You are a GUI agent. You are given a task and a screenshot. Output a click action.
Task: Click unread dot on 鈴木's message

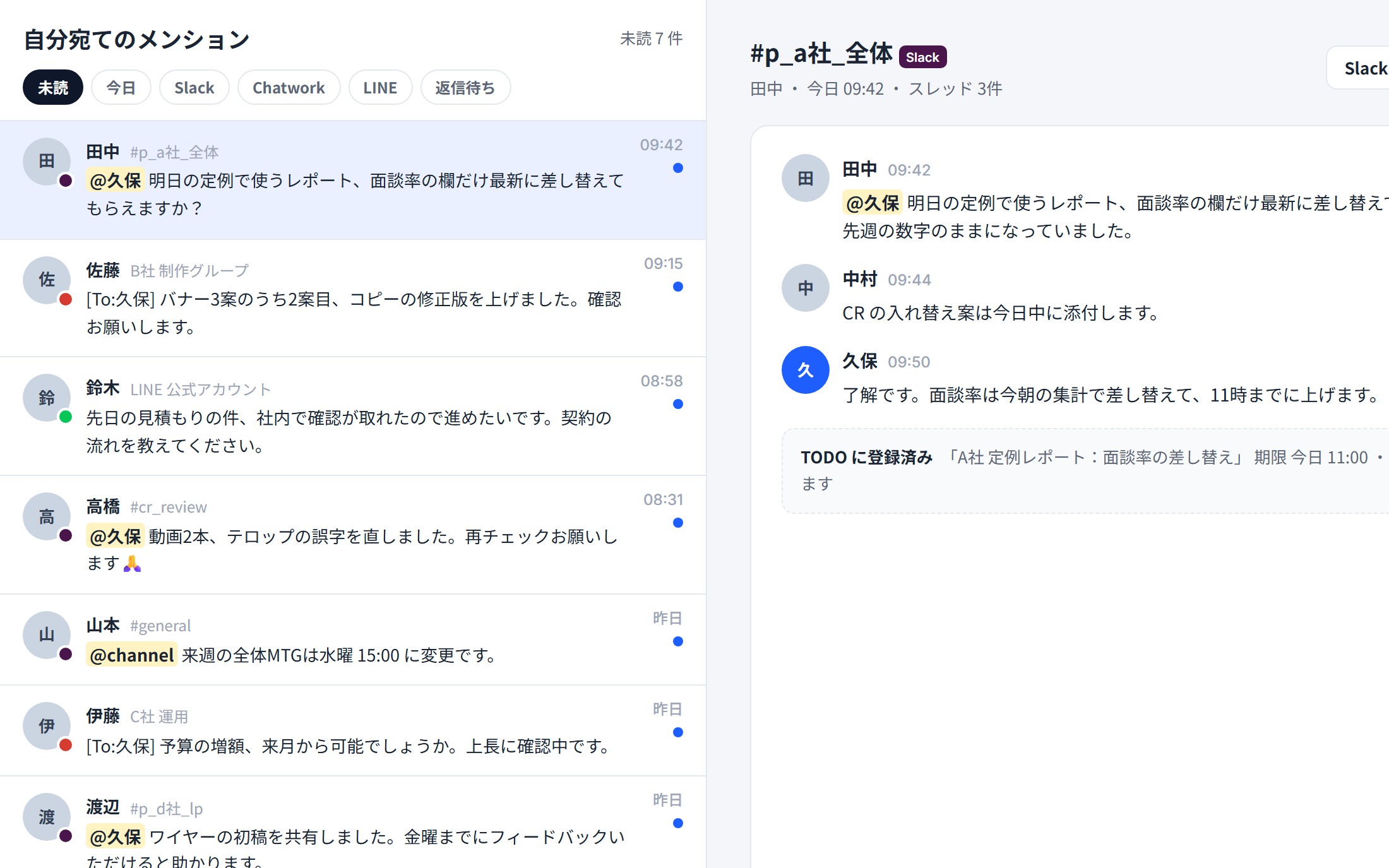click(x=678, y=404)
